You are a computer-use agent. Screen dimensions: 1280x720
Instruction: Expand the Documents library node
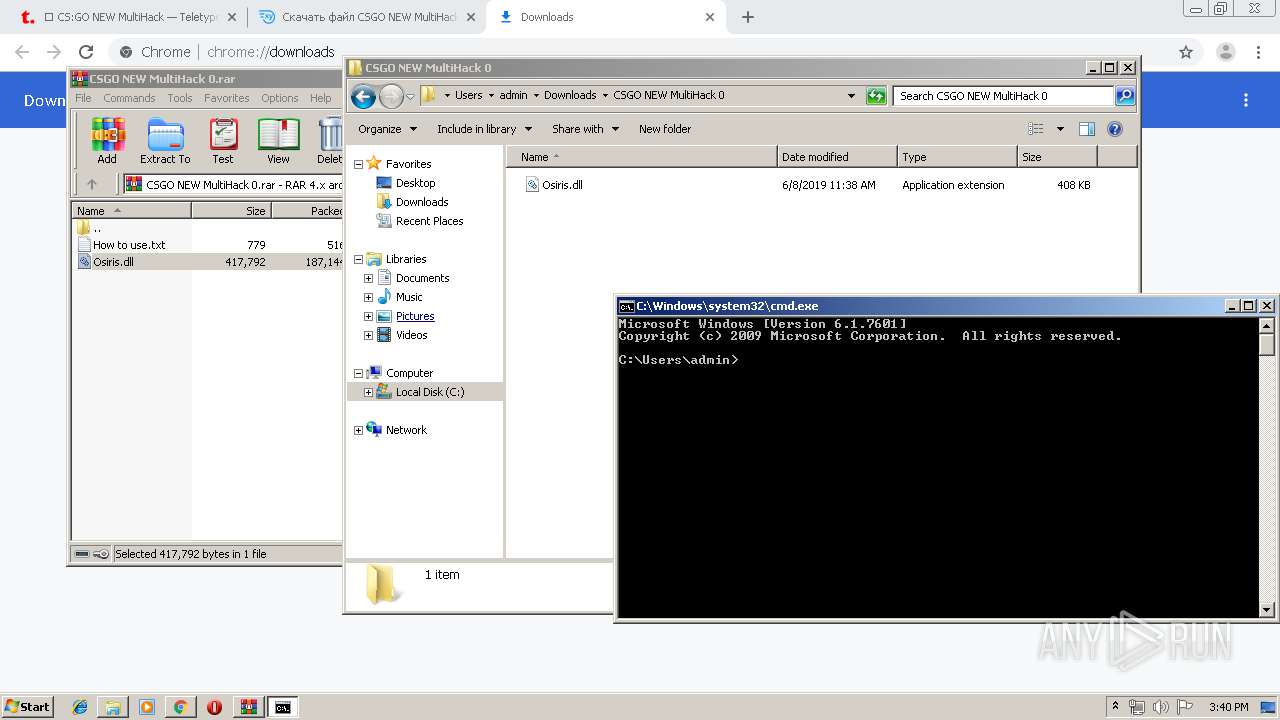point(368,278)
